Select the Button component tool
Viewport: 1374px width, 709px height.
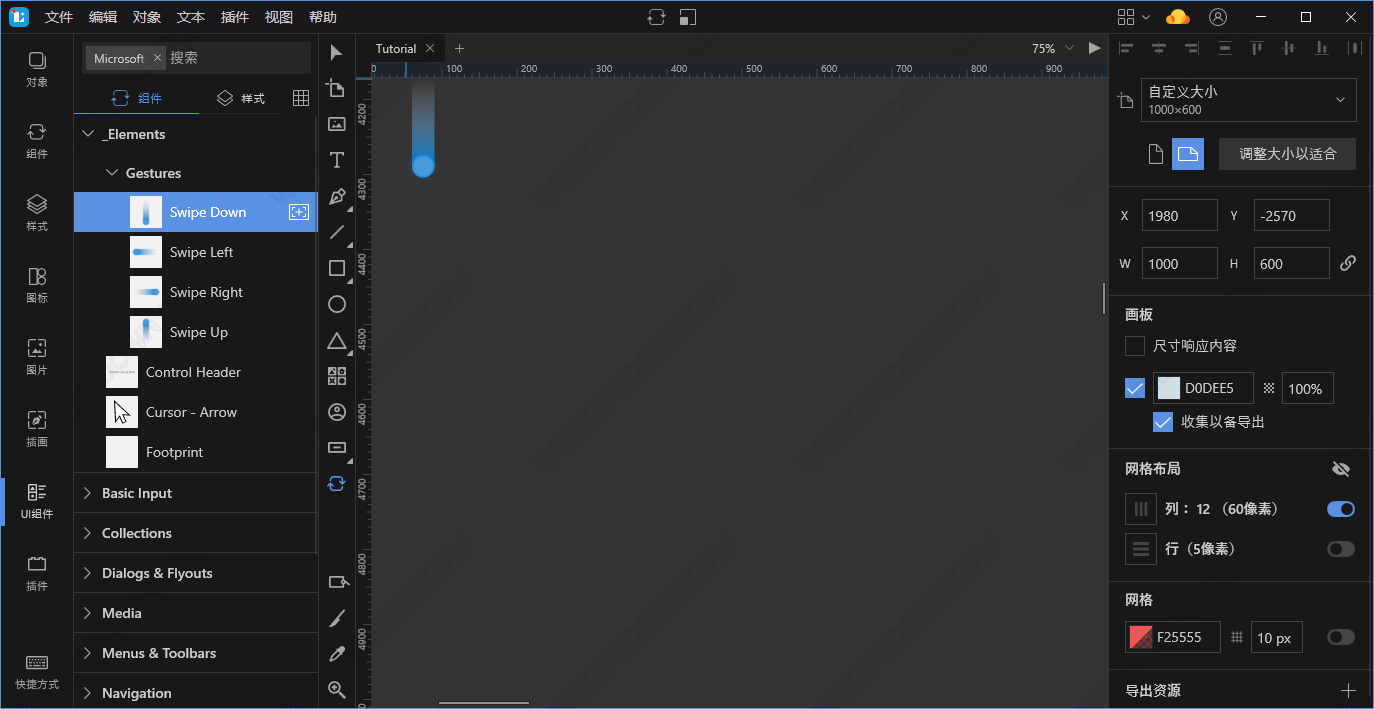tap(337, 448)
